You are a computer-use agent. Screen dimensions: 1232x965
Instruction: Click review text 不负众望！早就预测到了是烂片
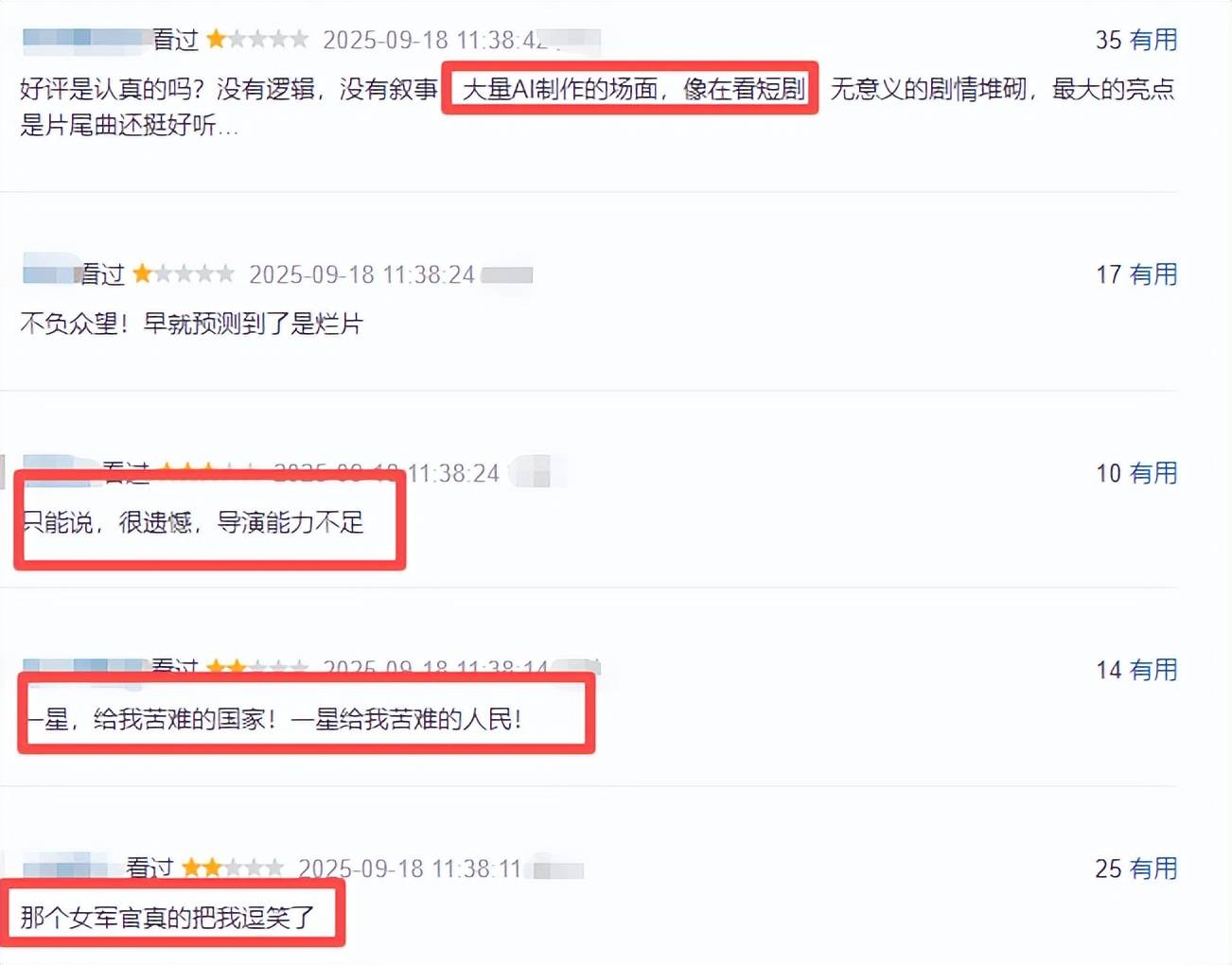[192, 324]
